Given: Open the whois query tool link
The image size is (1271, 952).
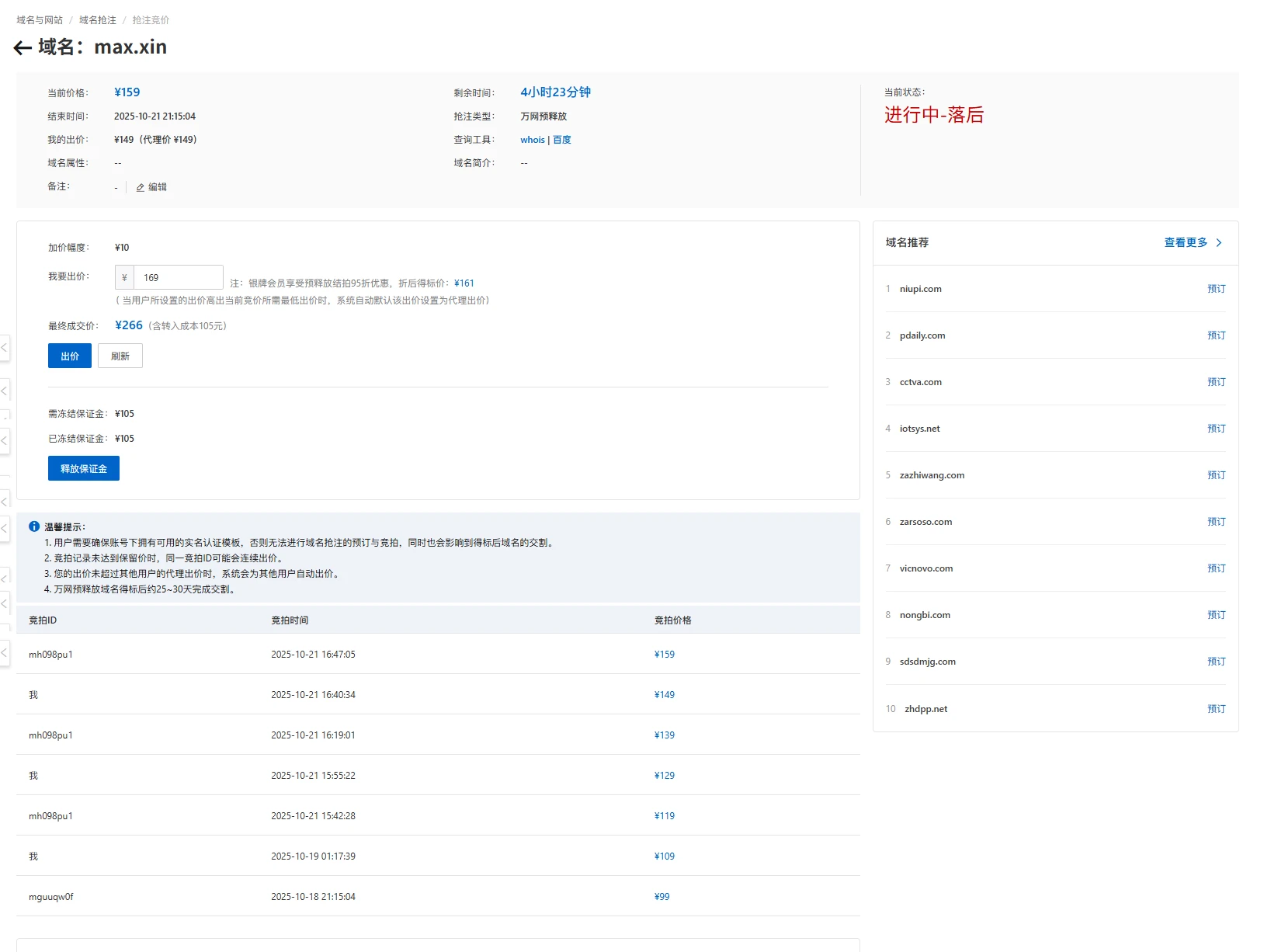Looking at the screenshot, I should [x=532, y=140].
